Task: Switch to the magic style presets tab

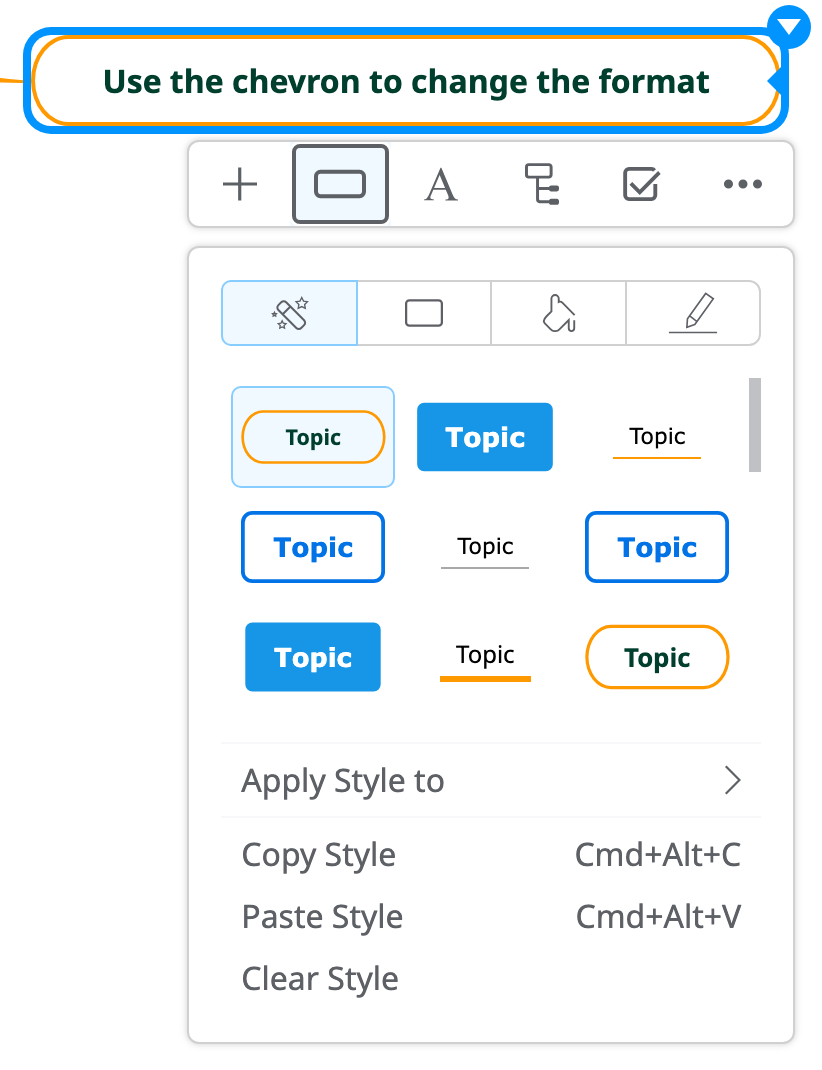Action: pos(290,313)
